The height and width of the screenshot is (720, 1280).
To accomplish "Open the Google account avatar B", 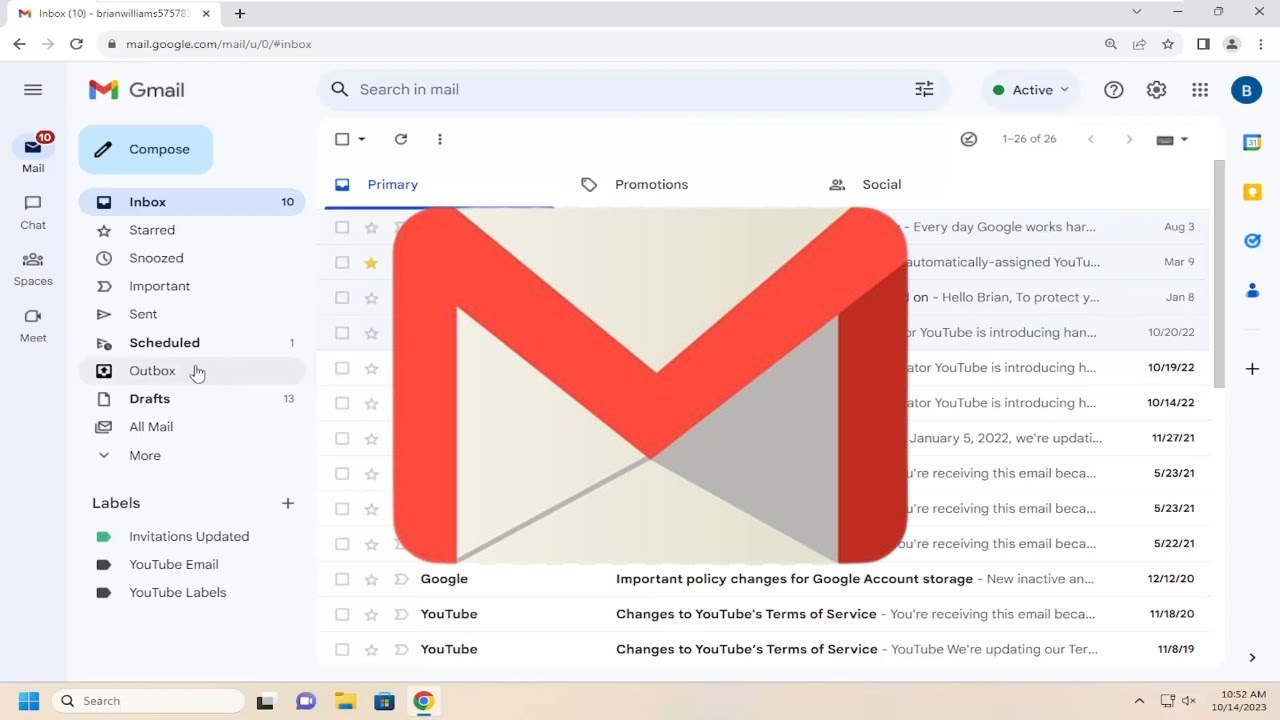I will 1246,90.
